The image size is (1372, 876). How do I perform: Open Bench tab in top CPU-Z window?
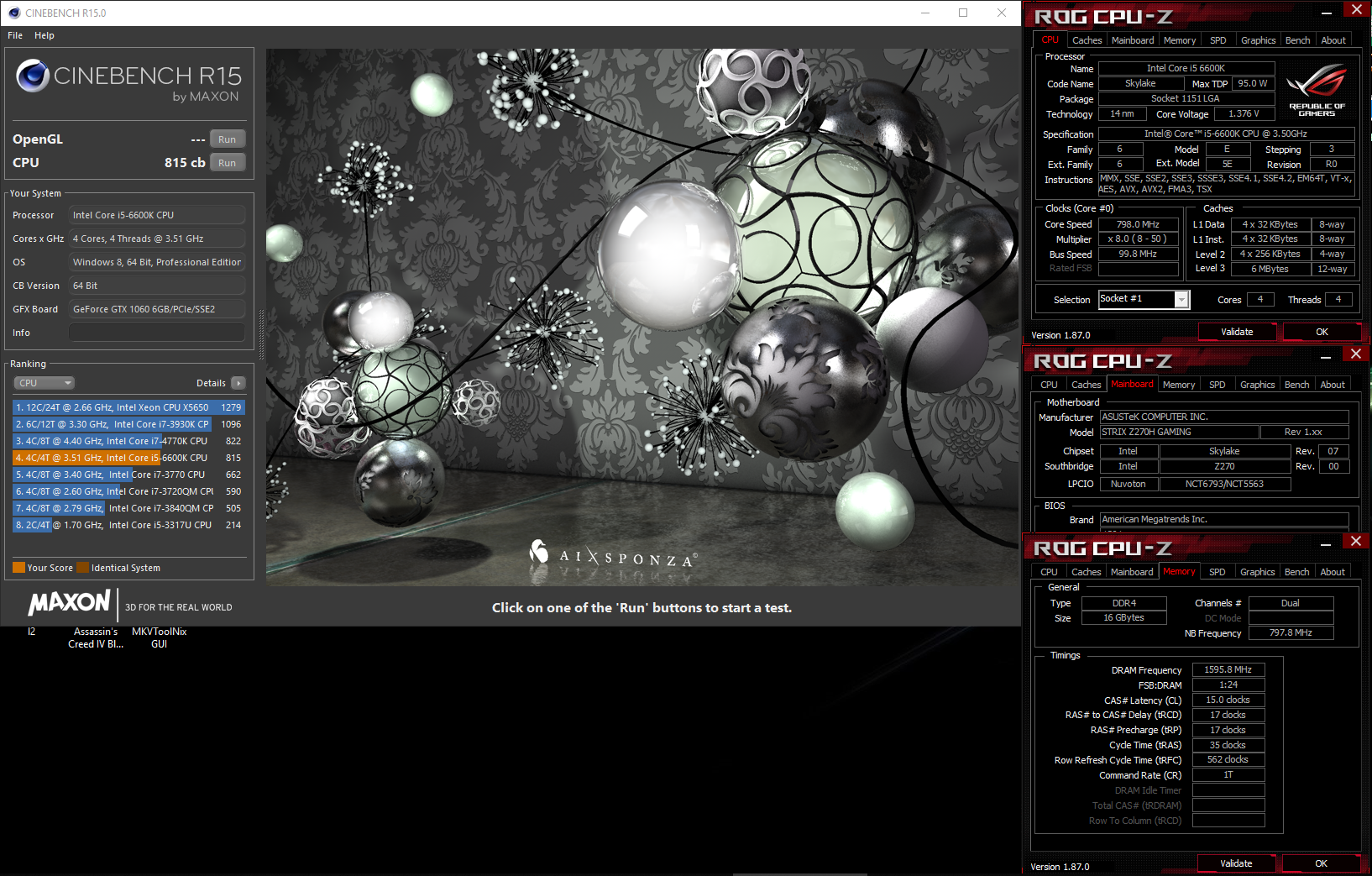click(1297, 40)
